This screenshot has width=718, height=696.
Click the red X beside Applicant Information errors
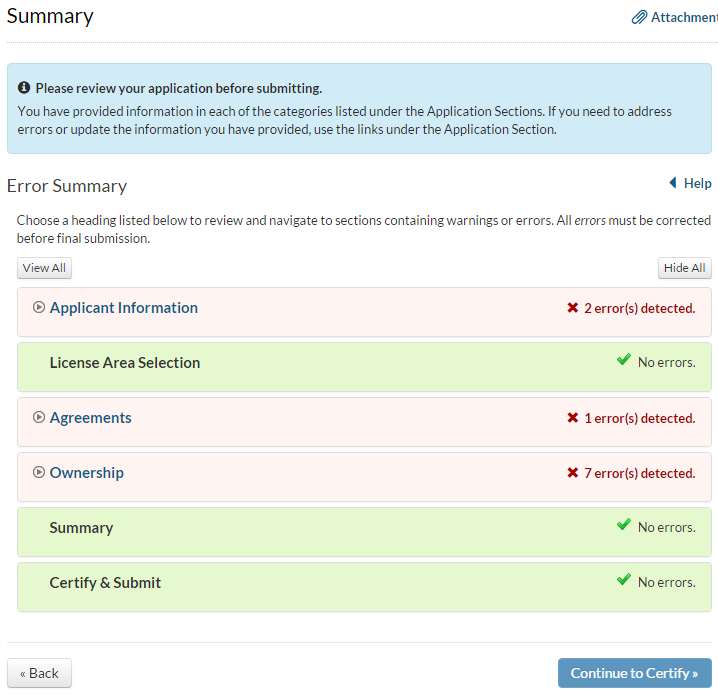pyautogui.click(x=573, y=308)
